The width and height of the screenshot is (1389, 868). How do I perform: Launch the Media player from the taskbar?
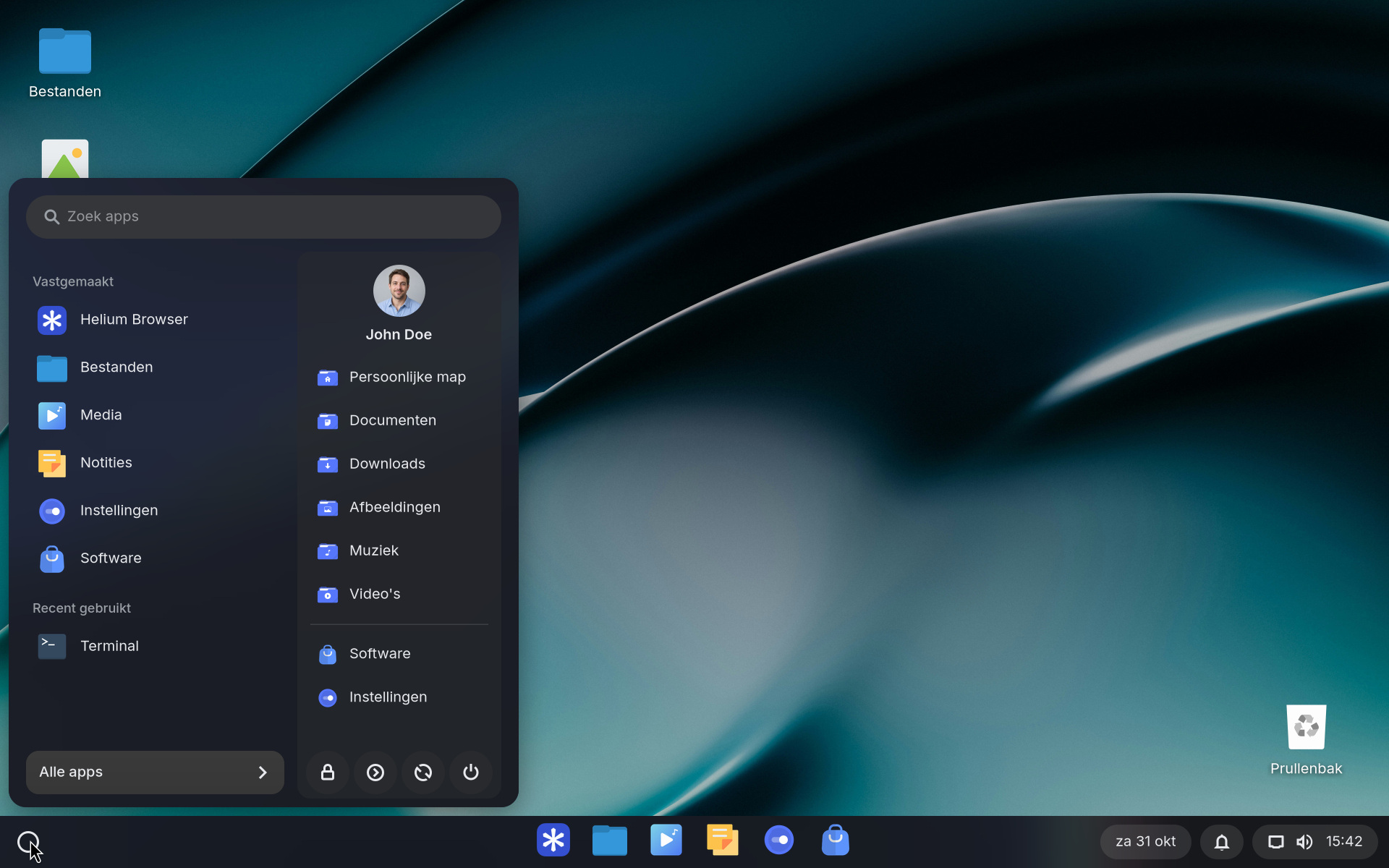click(666, 841)
